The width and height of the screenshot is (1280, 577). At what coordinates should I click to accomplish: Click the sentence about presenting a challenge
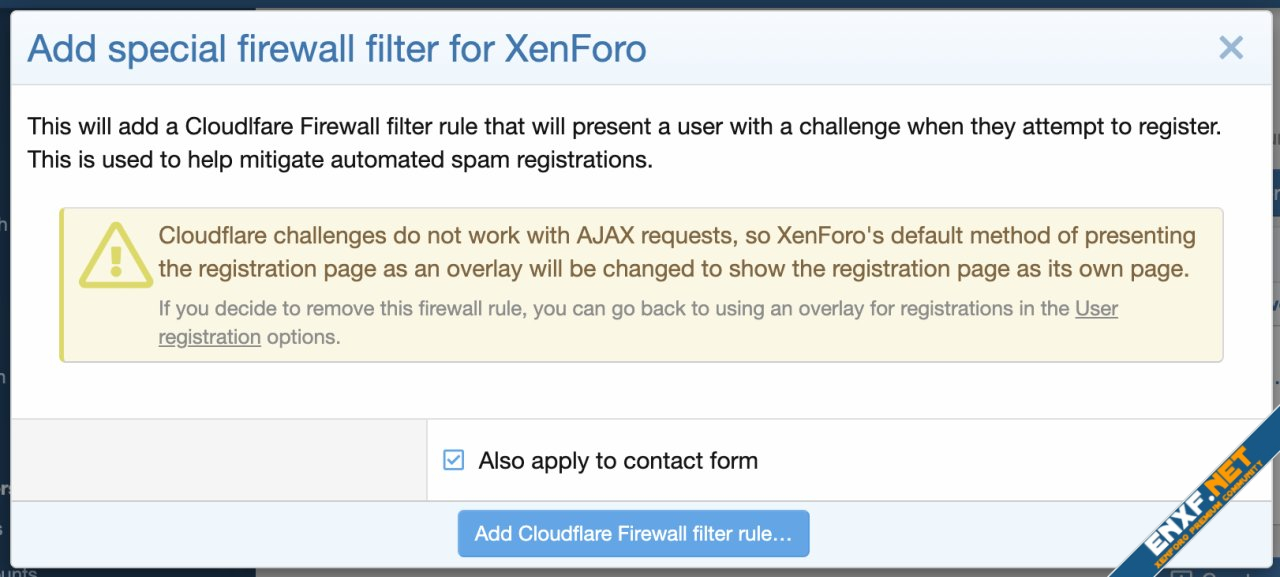click(624, 128)
